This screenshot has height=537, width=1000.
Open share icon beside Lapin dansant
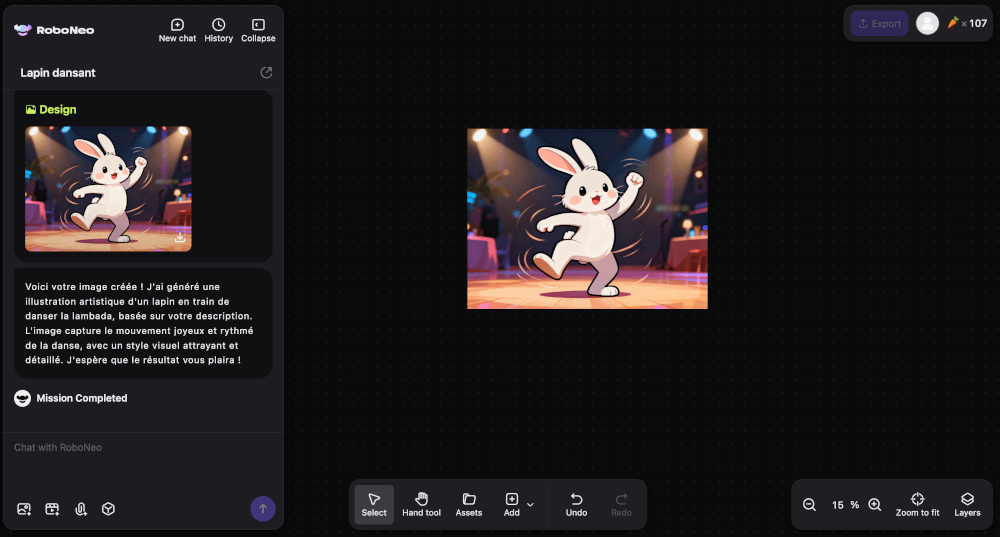tap(267, 73)
